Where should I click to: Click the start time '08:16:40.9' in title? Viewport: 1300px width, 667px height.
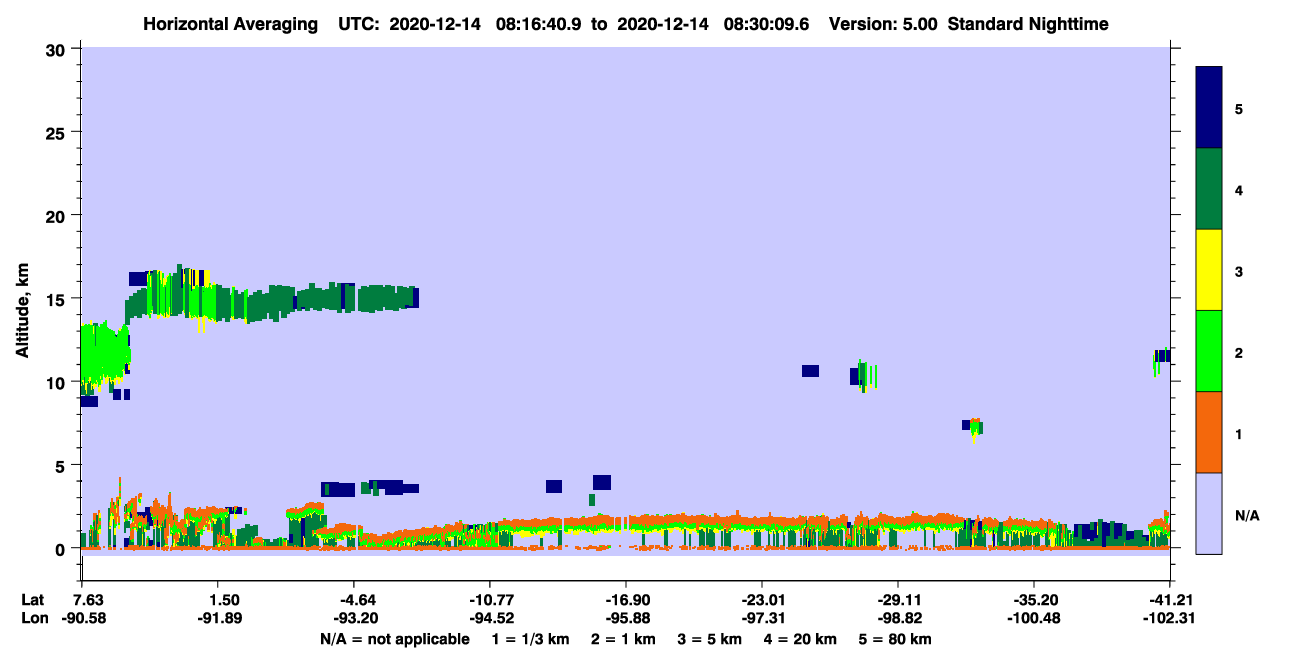pyautogui.click(x=539, y=24)
